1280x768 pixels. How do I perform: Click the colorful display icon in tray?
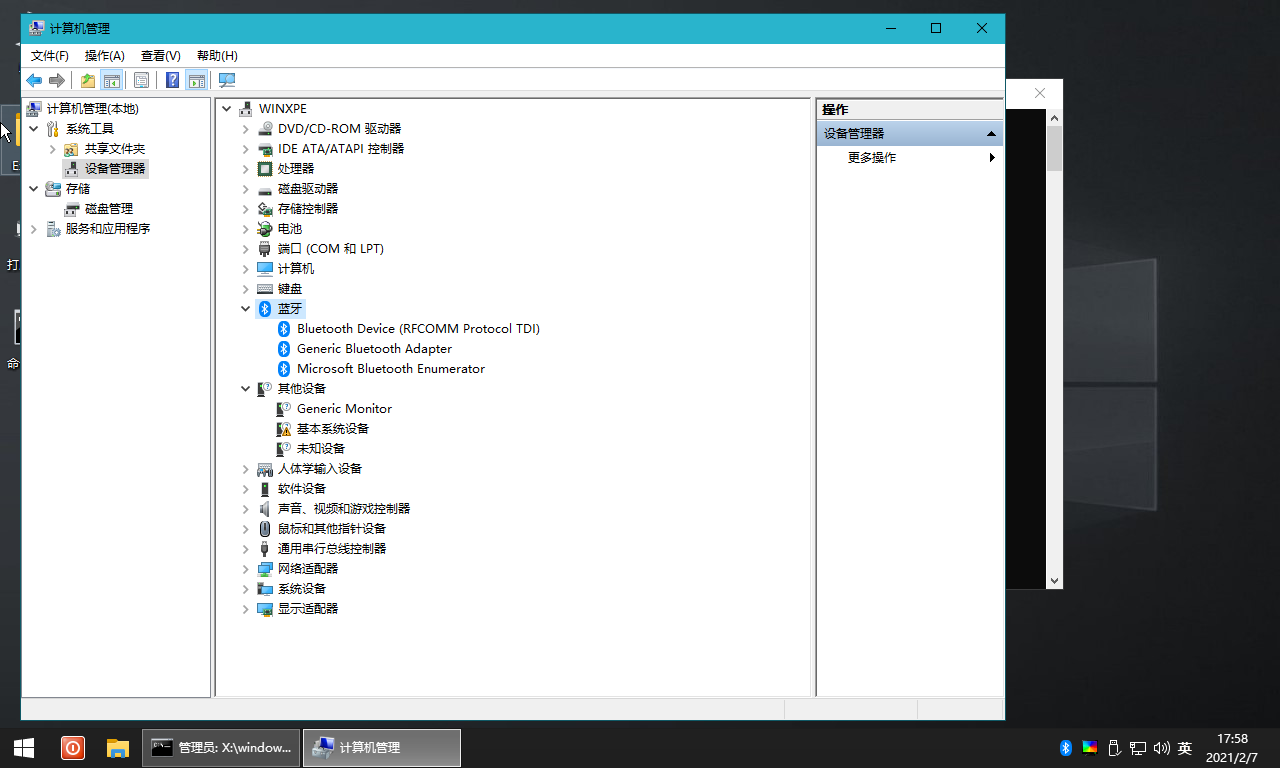pos(1090,748)
